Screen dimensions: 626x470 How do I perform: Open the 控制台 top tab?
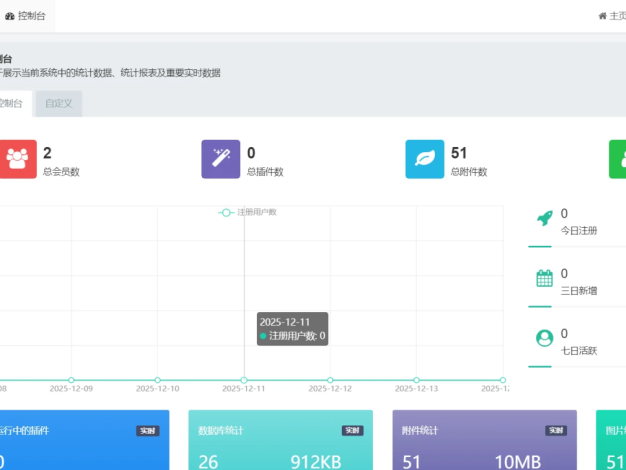(26, 16)
